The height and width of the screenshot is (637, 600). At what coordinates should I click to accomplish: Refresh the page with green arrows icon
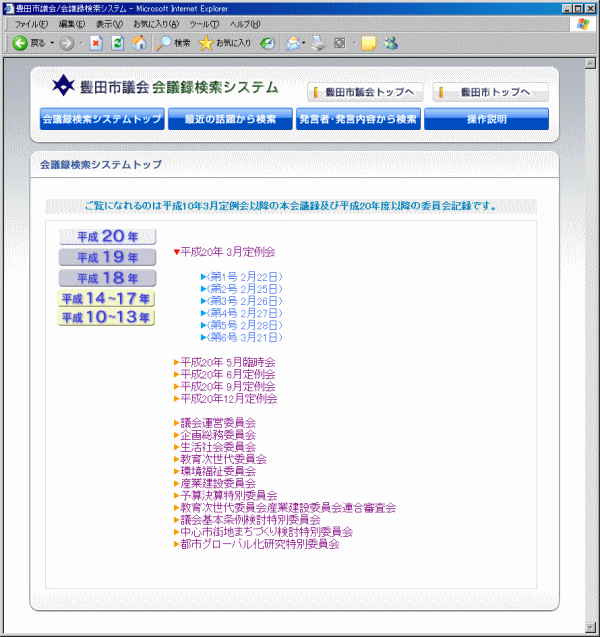tap(117, 43)
